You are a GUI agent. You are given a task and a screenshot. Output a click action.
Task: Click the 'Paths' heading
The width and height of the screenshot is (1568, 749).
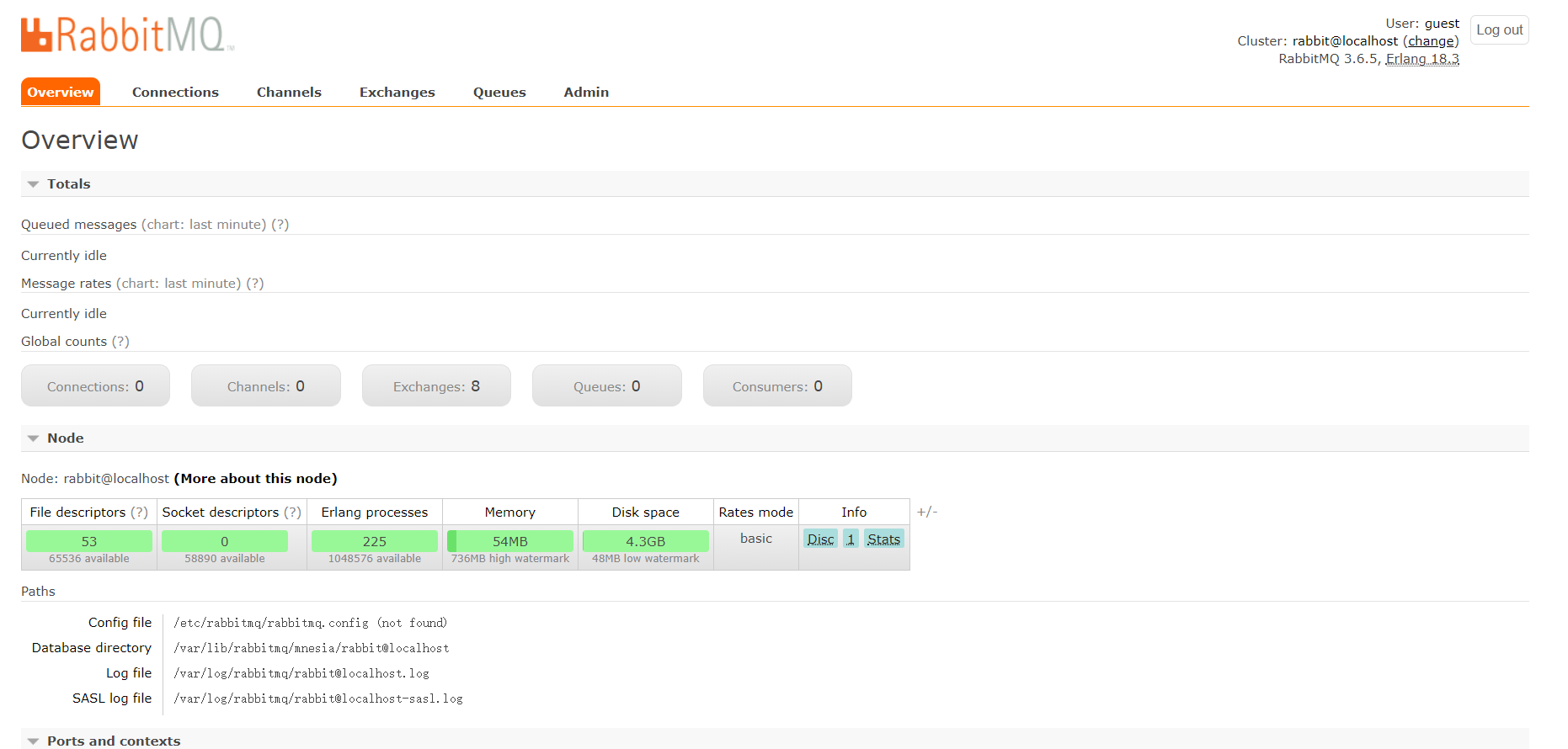tap(38, 591)
